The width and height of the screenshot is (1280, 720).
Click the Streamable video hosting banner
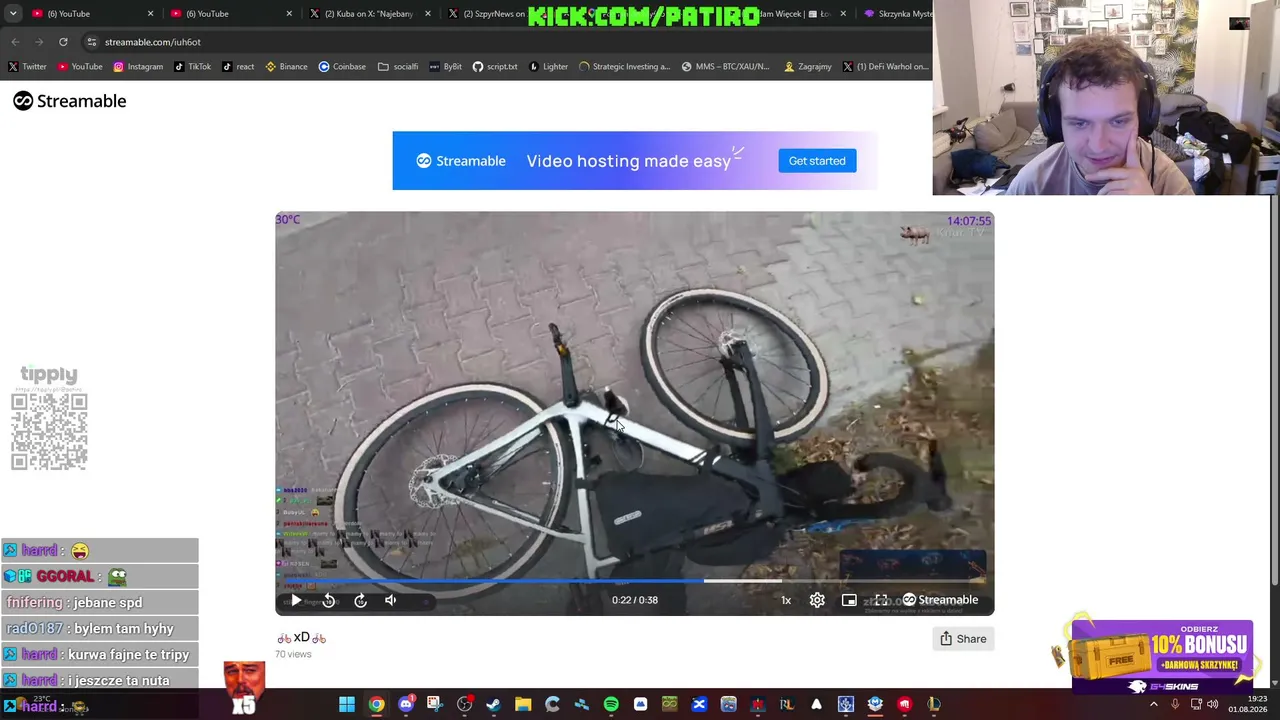(x=635, y=161)
